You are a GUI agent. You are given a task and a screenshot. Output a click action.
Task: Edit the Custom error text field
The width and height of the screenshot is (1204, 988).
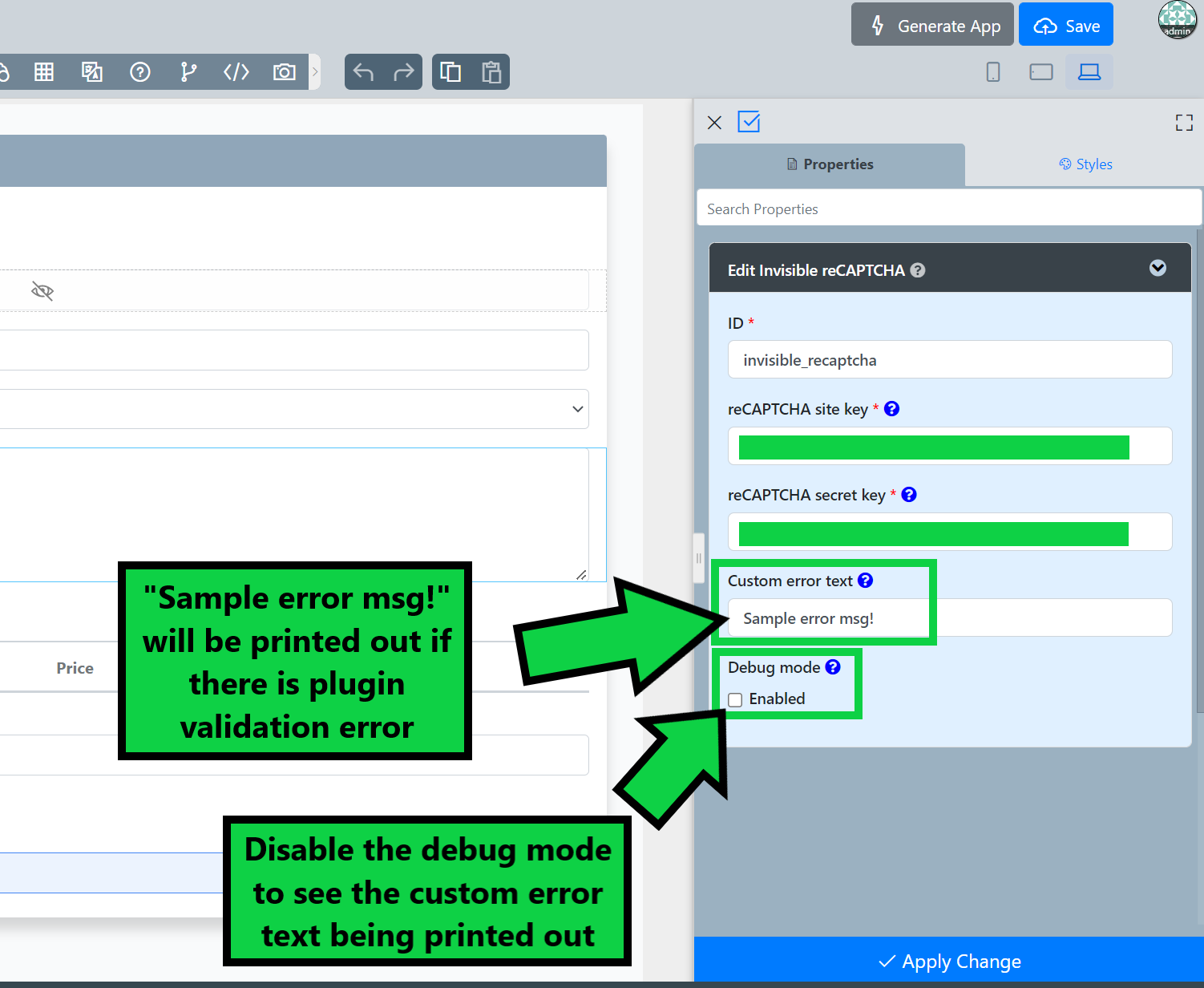click(950, 617)
